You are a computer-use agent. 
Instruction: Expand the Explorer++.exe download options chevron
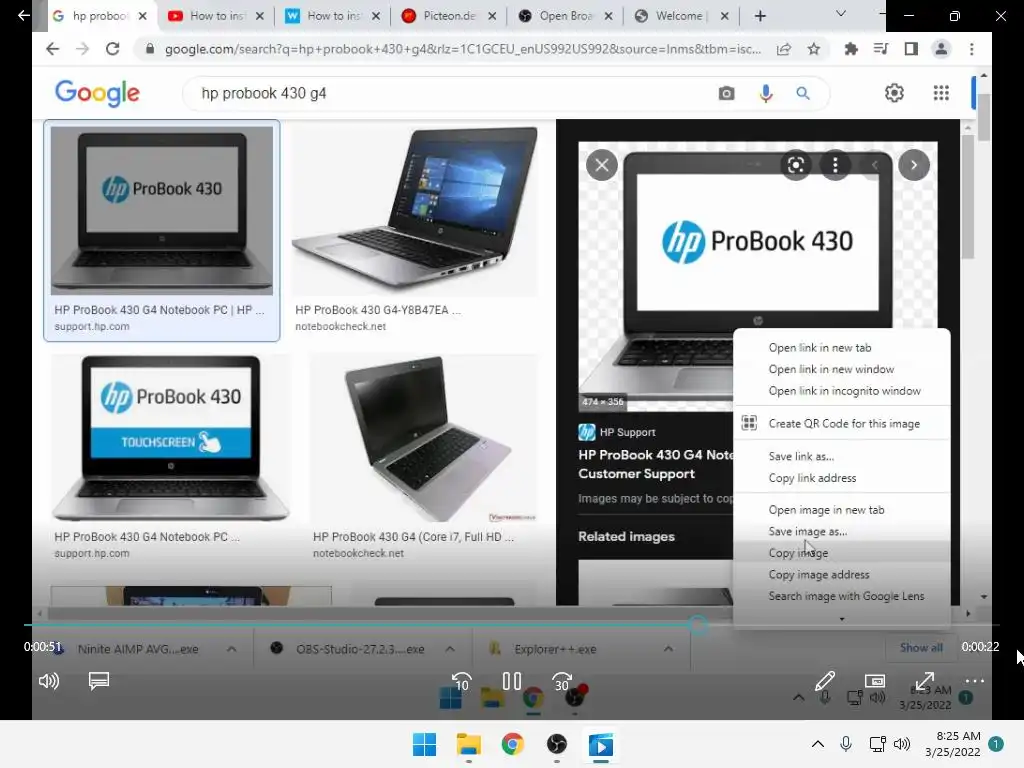click(668, 649)
